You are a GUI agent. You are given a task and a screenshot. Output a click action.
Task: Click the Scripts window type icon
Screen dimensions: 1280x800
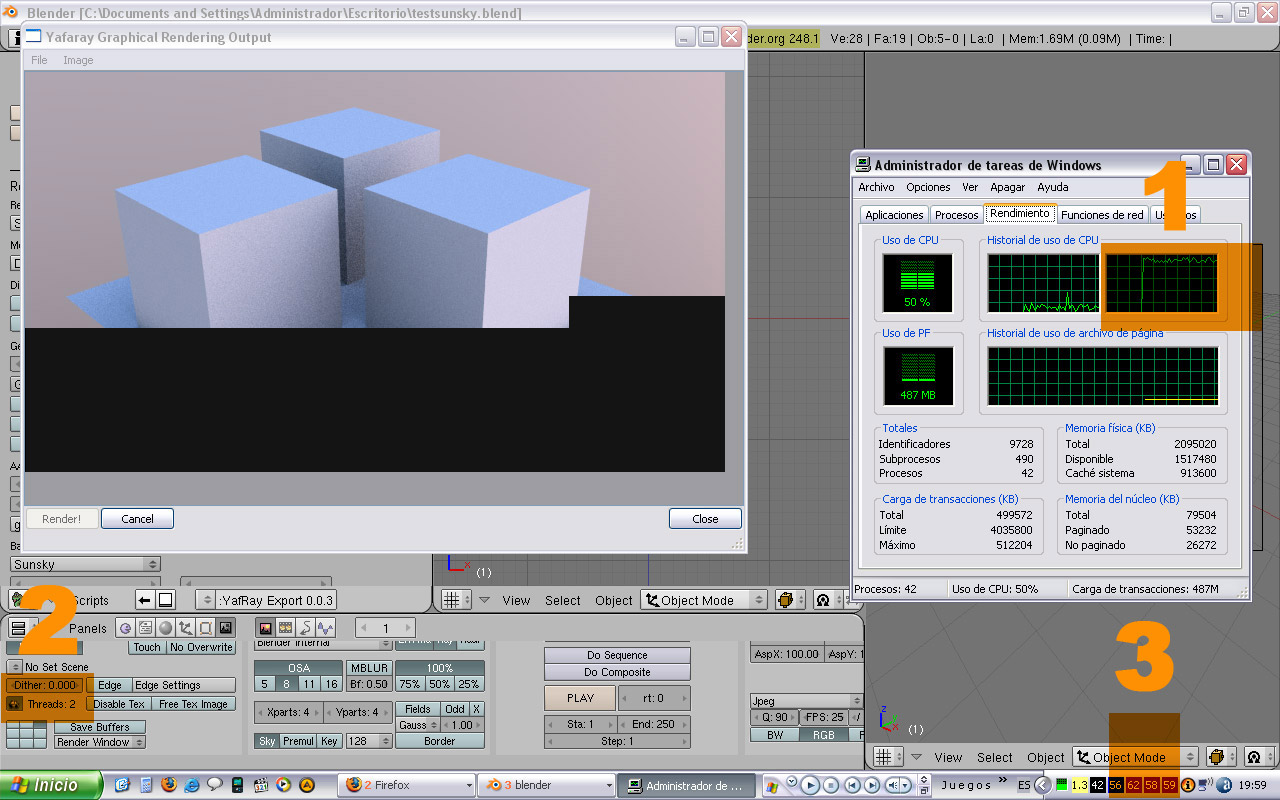(18, 600)
